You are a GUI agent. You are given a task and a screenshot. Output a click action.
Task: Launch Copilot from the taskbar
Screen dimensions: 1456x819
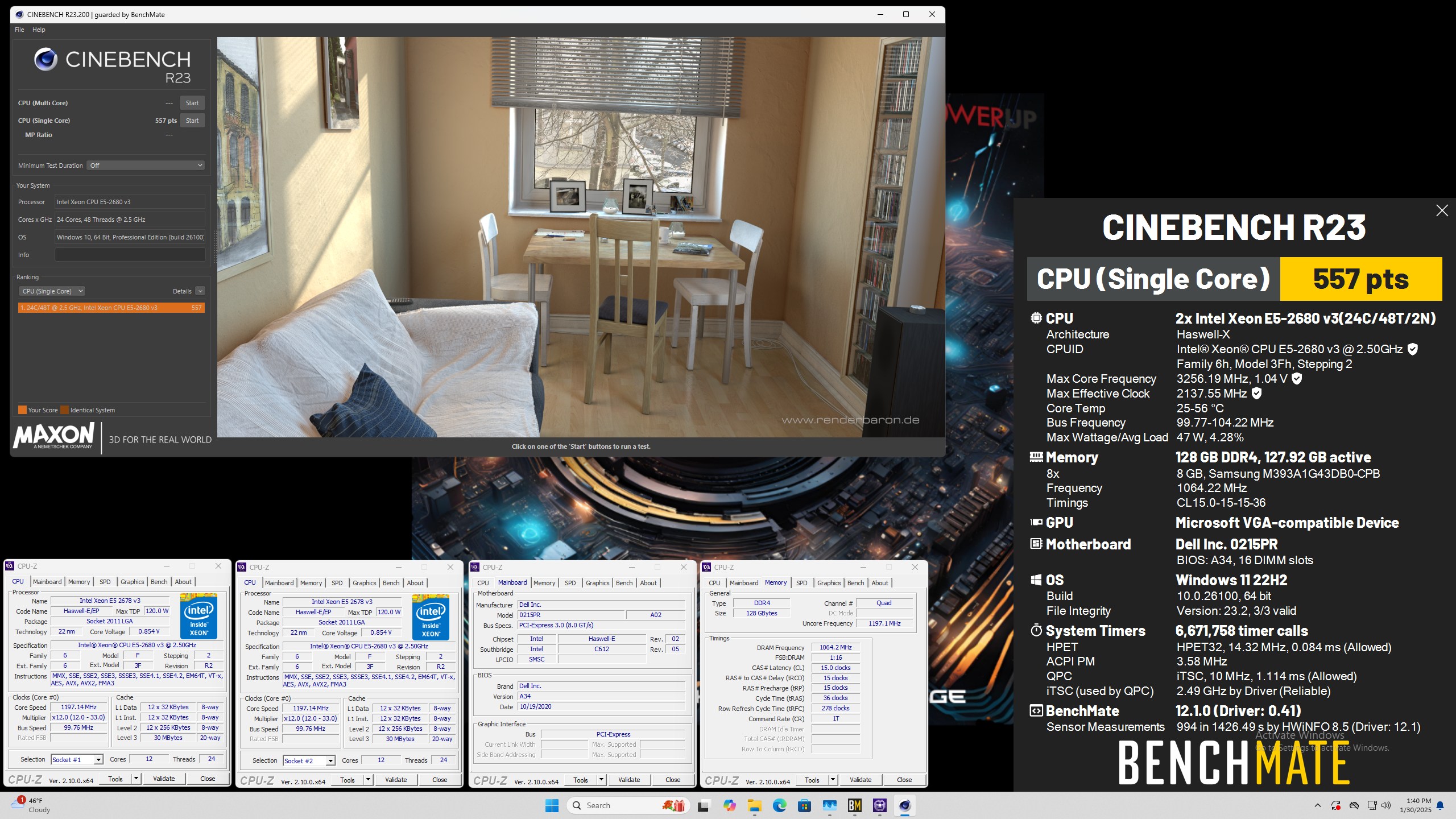(729, 805)
